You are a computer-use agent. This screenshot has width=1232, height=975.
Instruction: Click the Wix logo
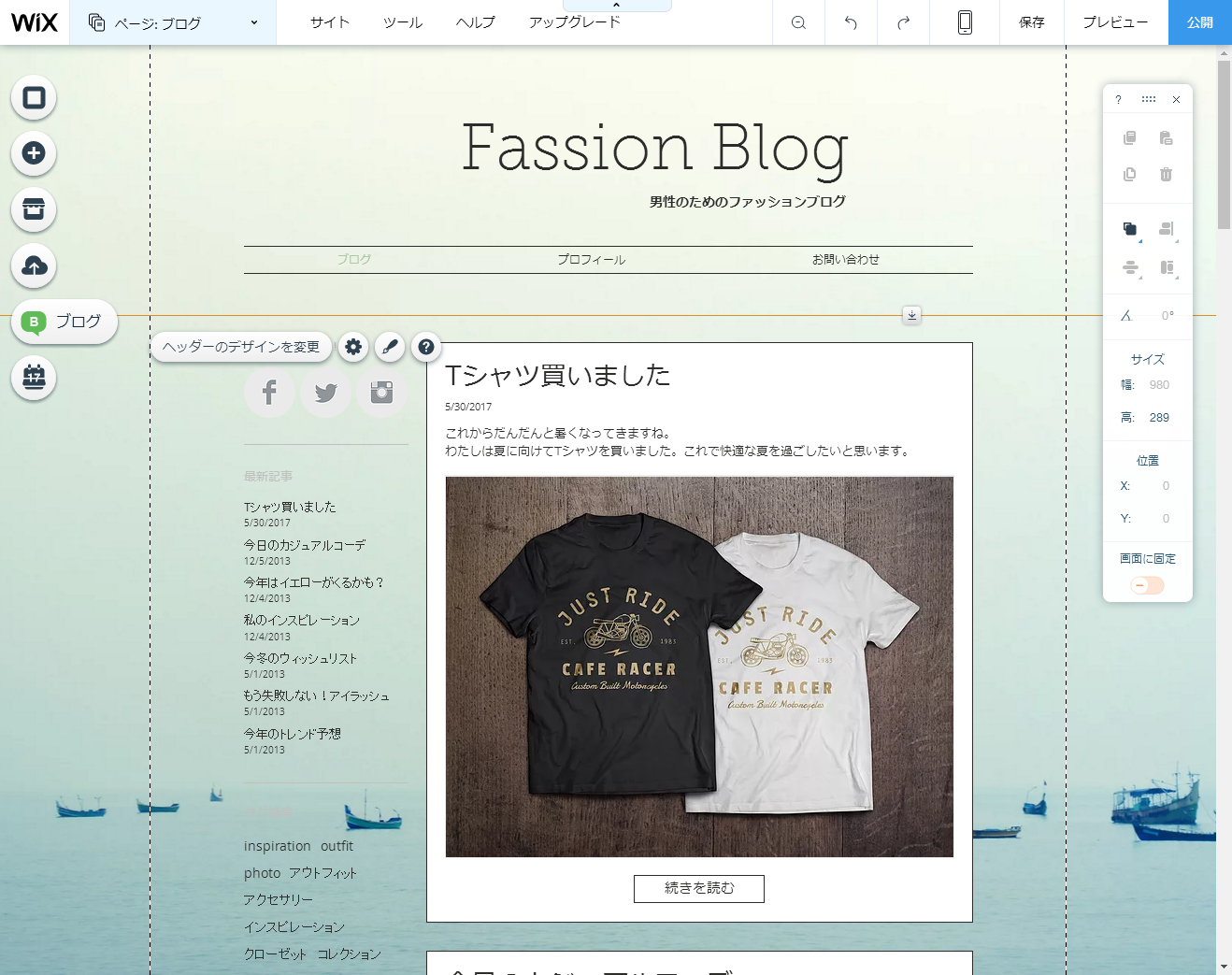click(x=35, y=22)
